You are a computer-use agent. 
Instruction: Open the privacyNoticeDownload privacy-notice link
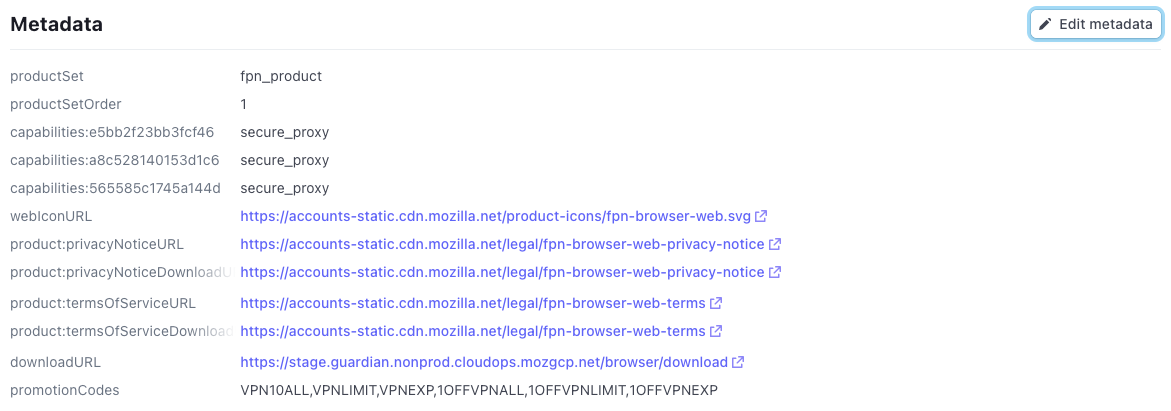(x=503, y=273)
